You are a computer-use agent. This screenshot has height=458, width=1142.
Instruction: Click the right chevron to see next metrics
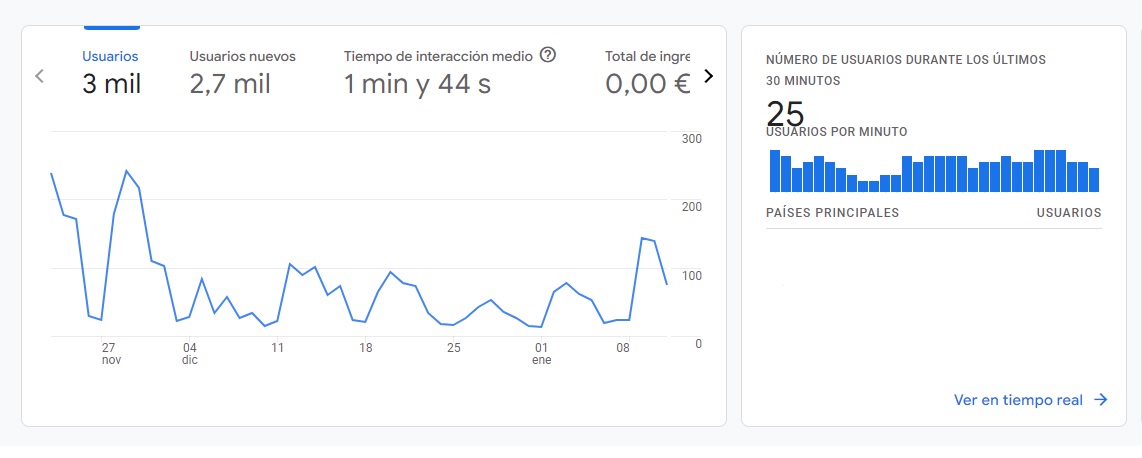point(709,76)
